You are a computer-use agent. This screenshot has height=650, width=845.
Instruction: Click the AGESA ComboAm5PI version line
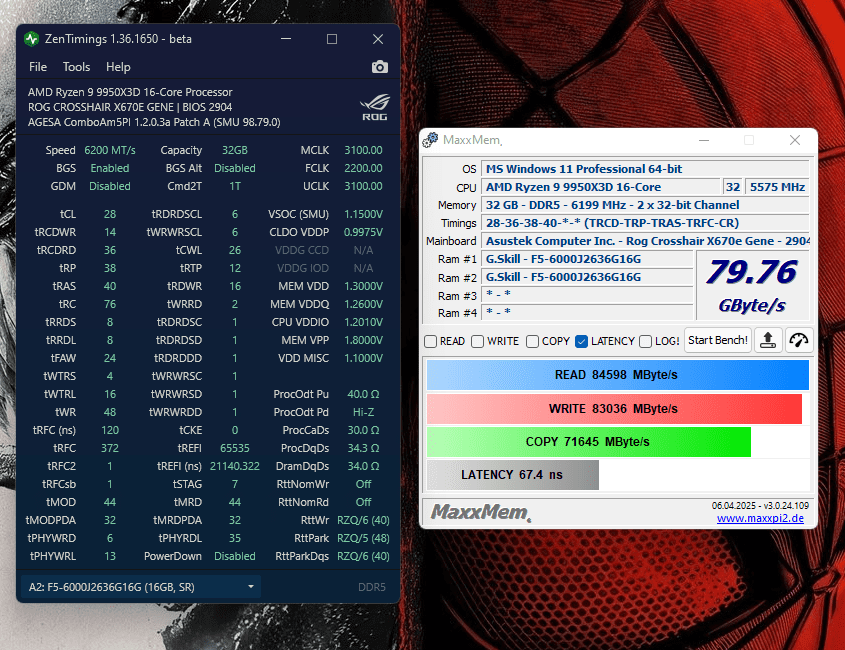(154, 122)
